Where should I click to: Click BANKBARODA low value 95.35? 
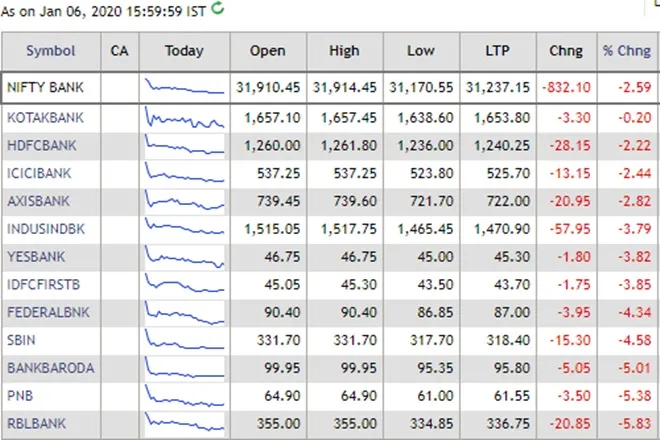[436, 368]
